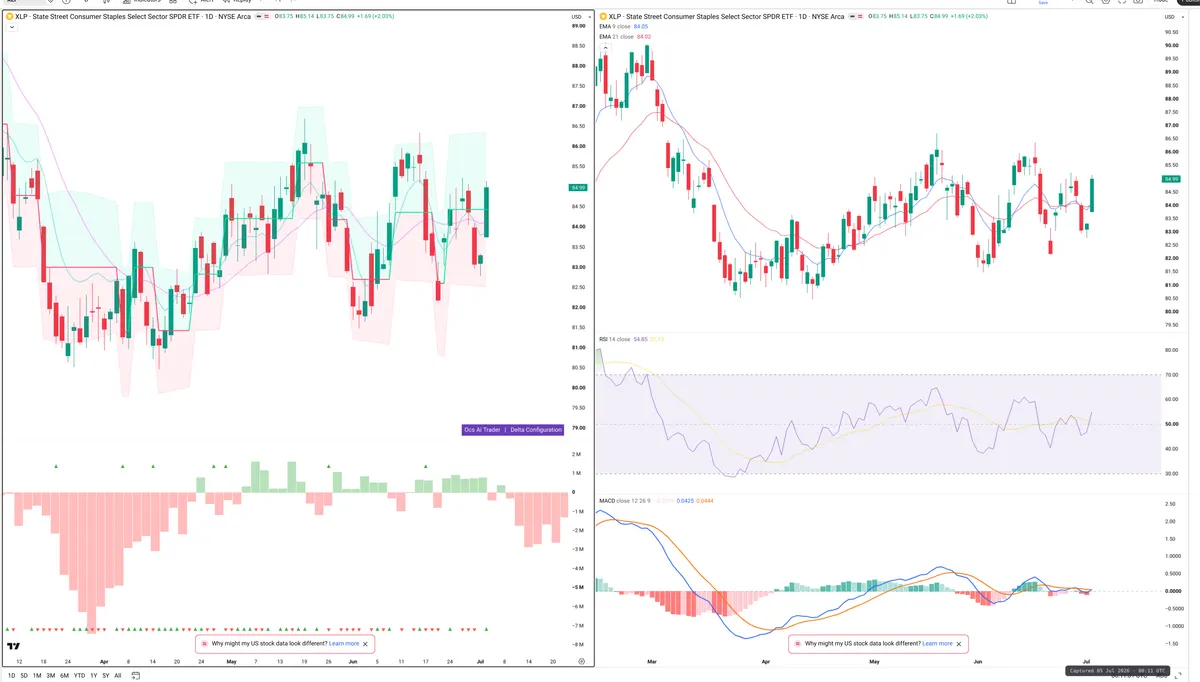Select RSI 14 close legend entry
Viewport: 1200px width, 682px height.
pos(631,340)
